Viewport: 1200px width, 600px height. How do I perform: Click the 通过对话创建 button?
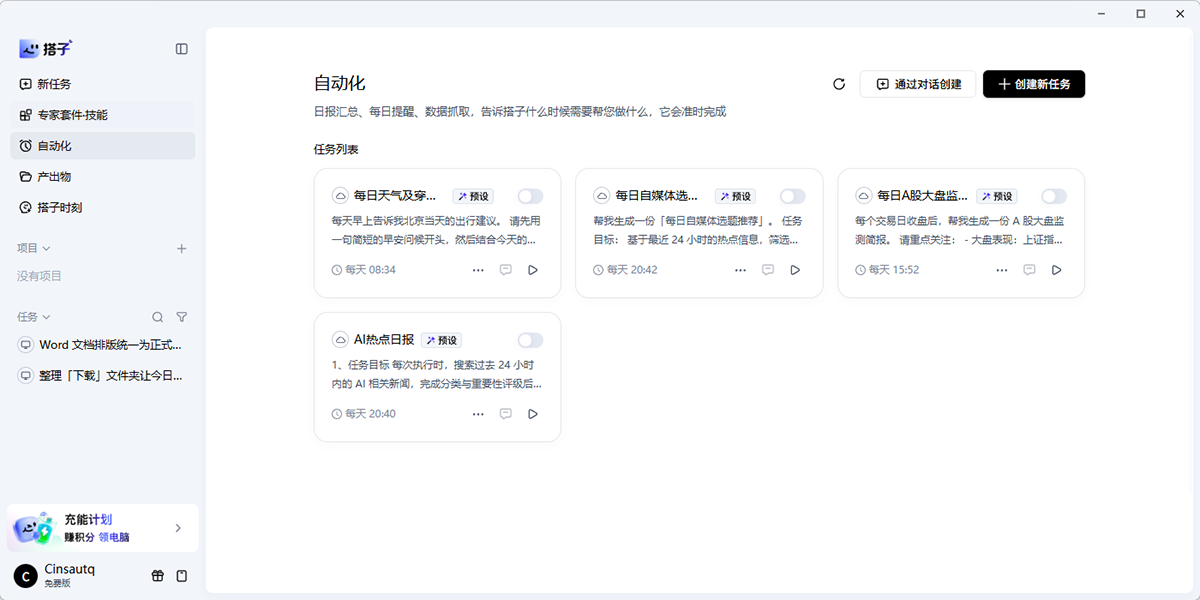[x=918, y=84]
